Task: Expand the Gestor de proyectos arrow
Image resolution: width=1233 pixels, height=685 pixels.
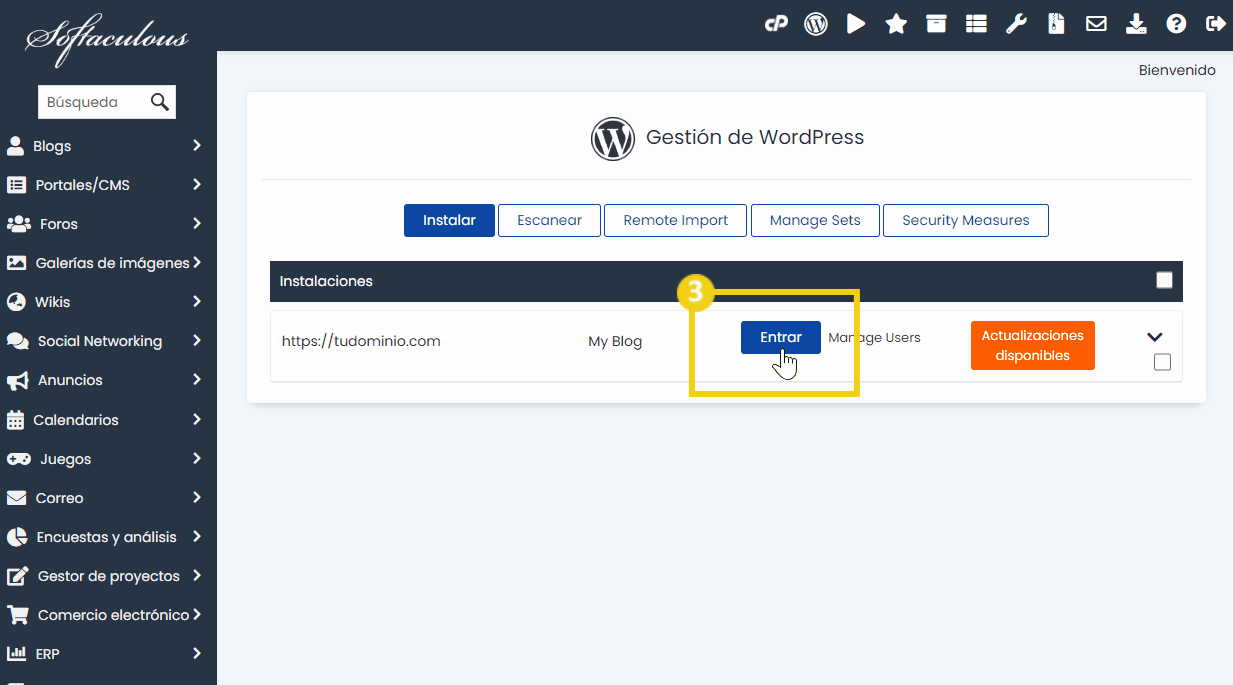Action: tap(197, 575)
